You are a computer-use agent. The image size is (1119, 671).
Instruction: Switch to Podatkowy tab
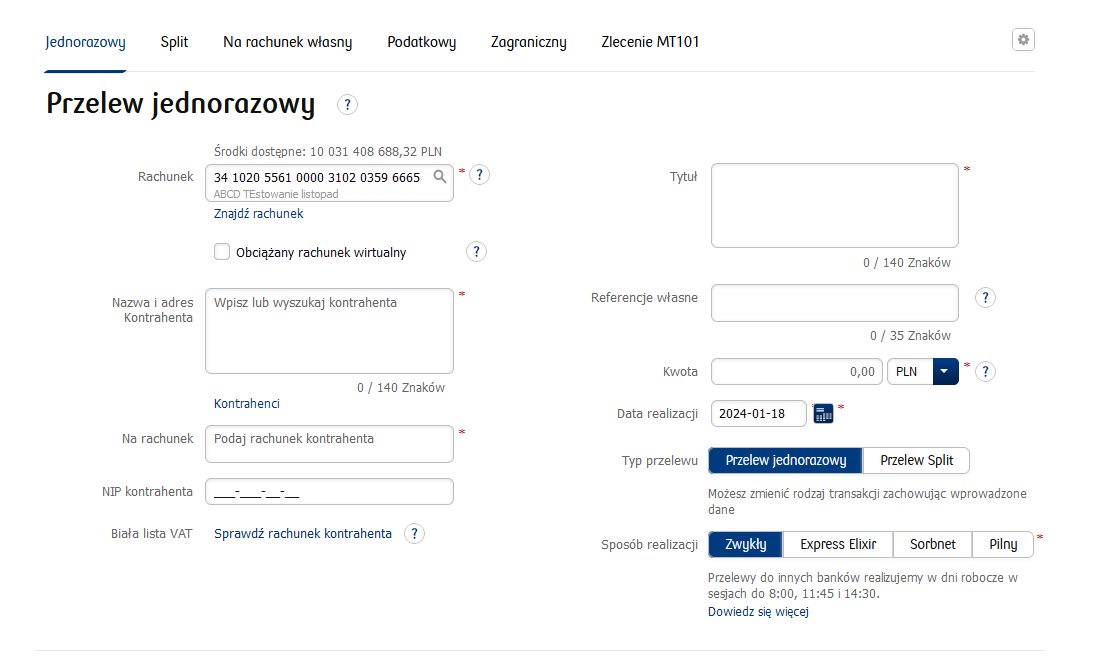tap(421, 42)
